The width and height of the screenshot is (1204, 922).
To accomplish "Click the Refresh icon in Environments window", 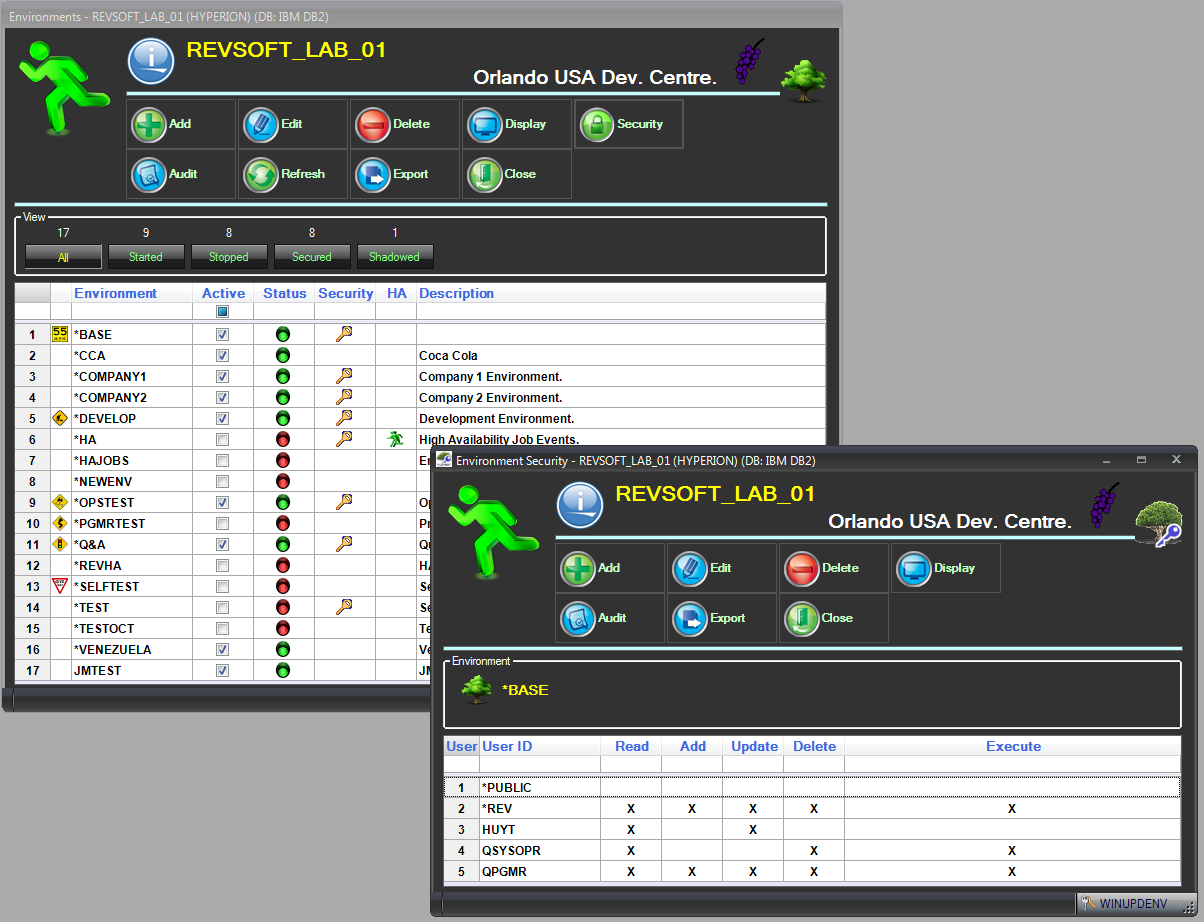I will coord(261,175).
